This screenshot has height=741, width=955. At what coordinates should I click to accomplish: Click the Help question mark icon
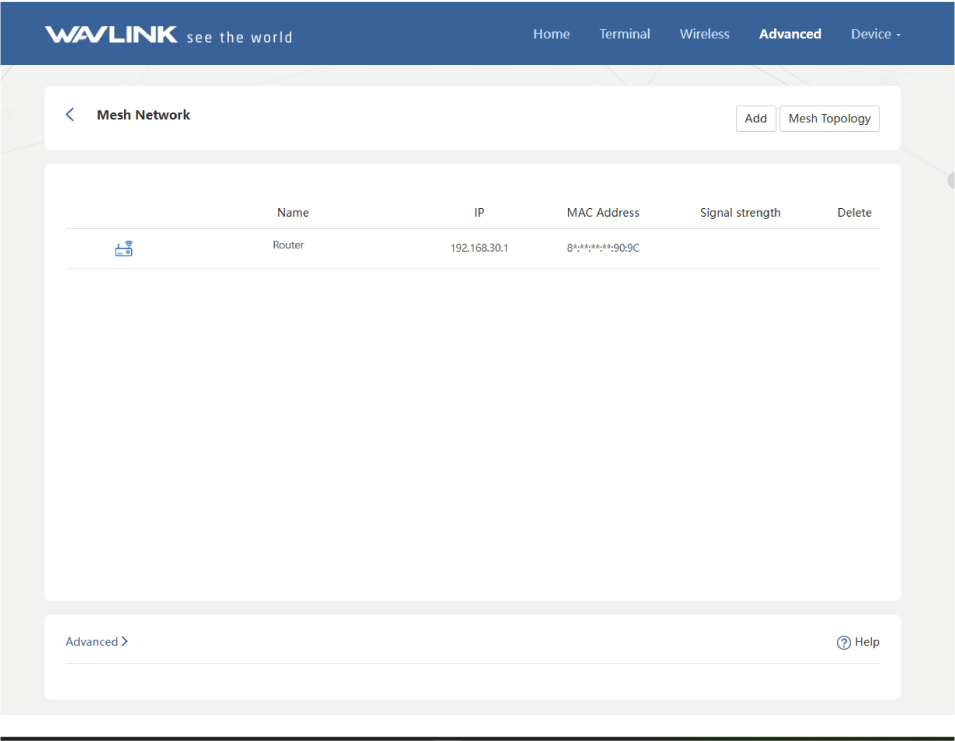843,643
